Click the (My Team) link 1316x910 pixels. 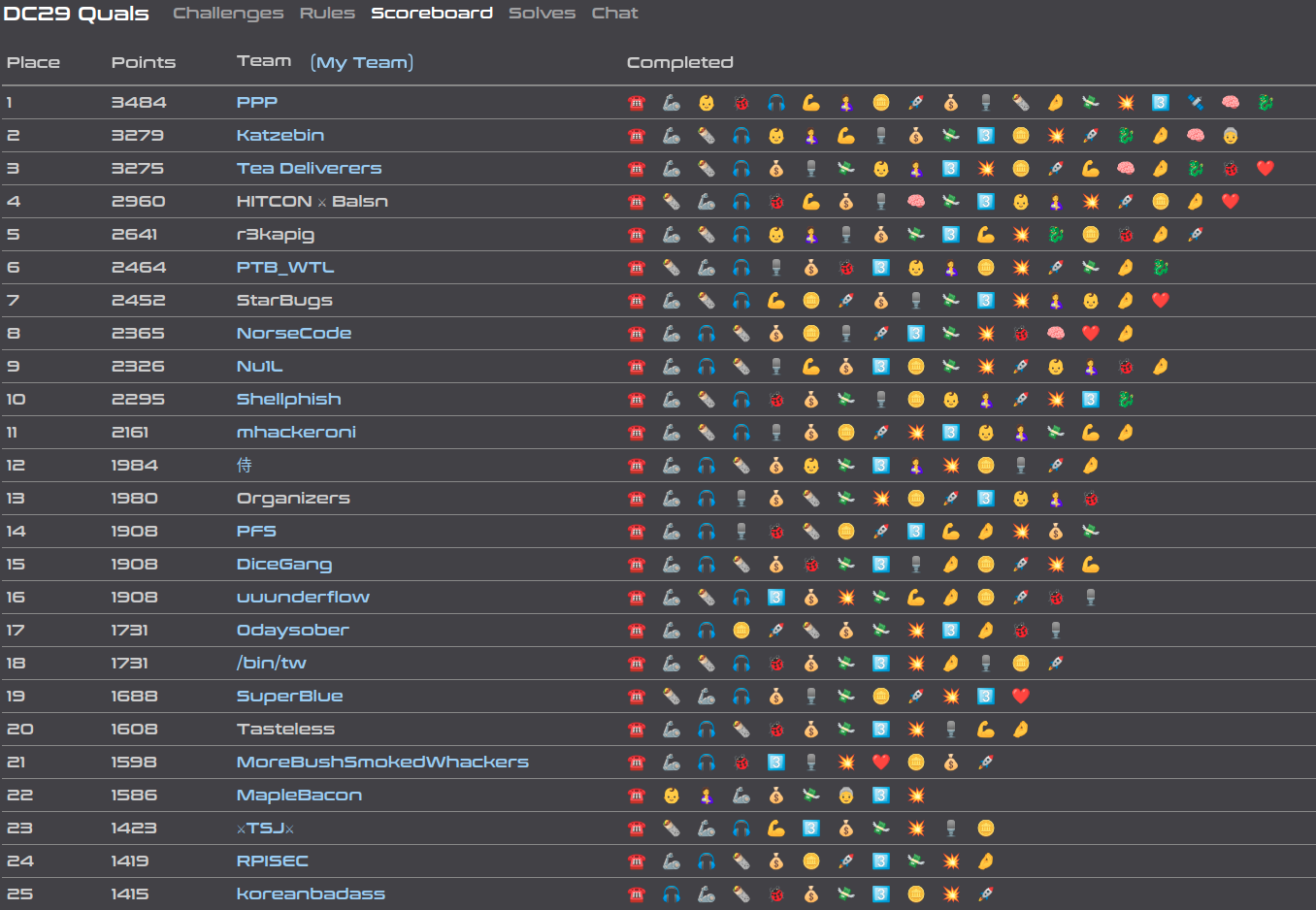[x=362, y=62]
